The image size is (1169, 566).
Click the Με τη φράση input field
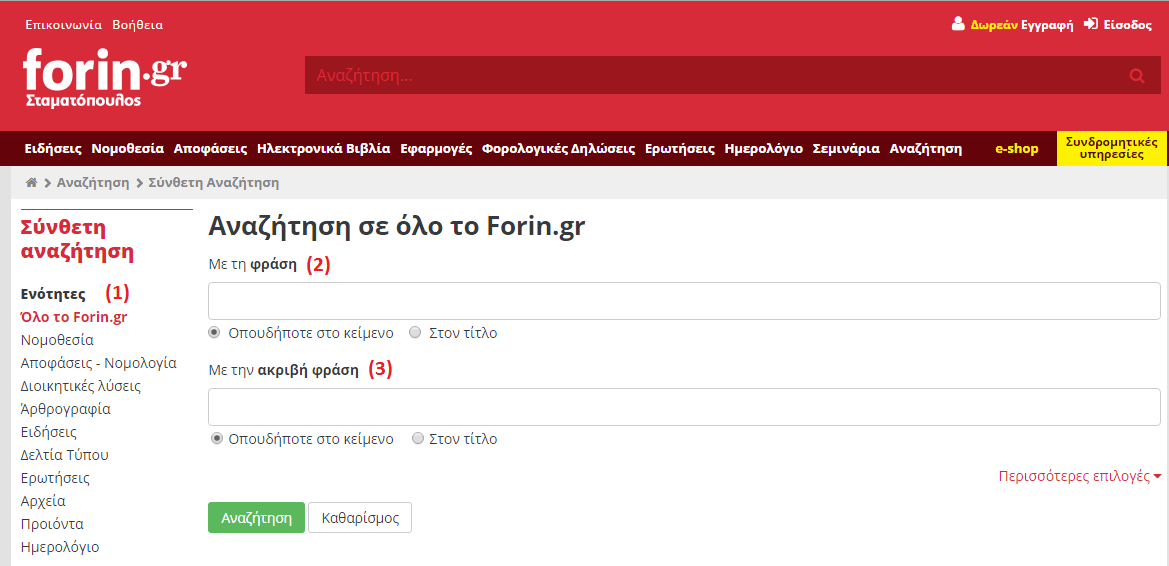tap(684, 301)
